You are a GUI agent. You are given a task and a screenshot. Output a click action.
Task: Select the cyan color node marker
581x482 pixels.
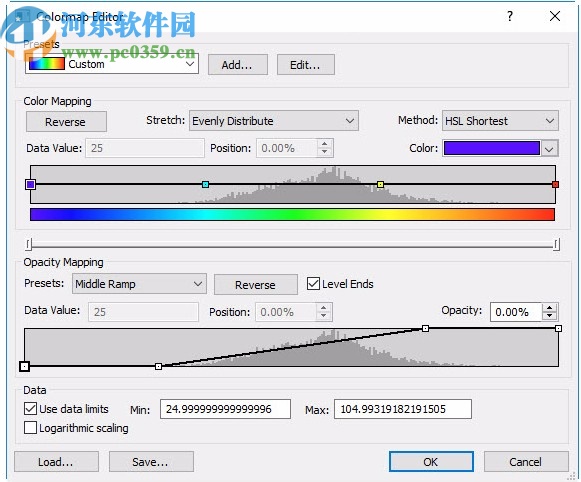coord(206,184)
